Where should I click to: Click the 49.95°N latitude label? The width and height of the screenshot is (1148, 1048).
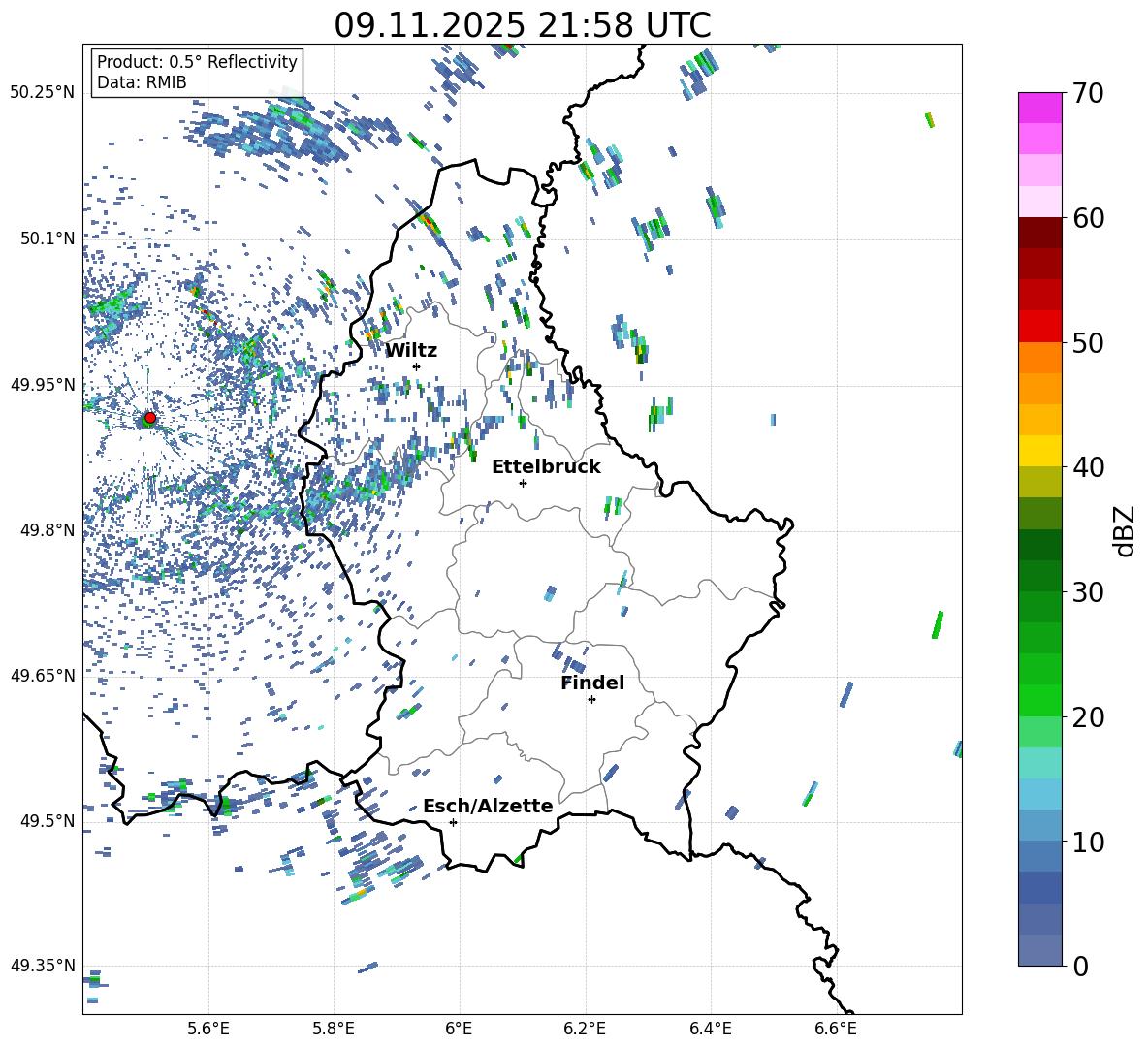[x=43, y=384]
